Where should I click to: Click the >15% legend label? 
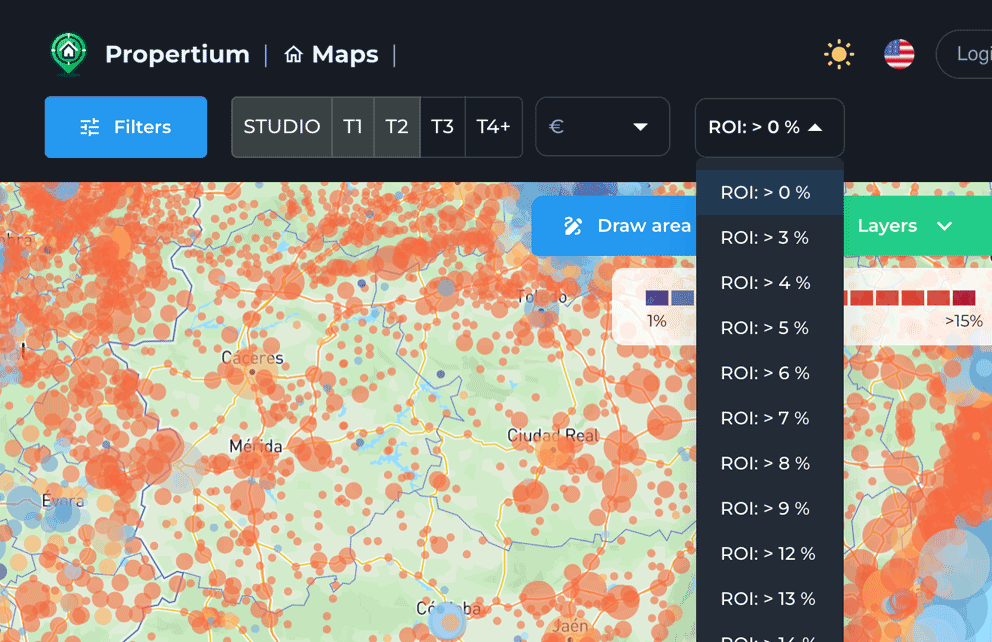coord(964,321)
